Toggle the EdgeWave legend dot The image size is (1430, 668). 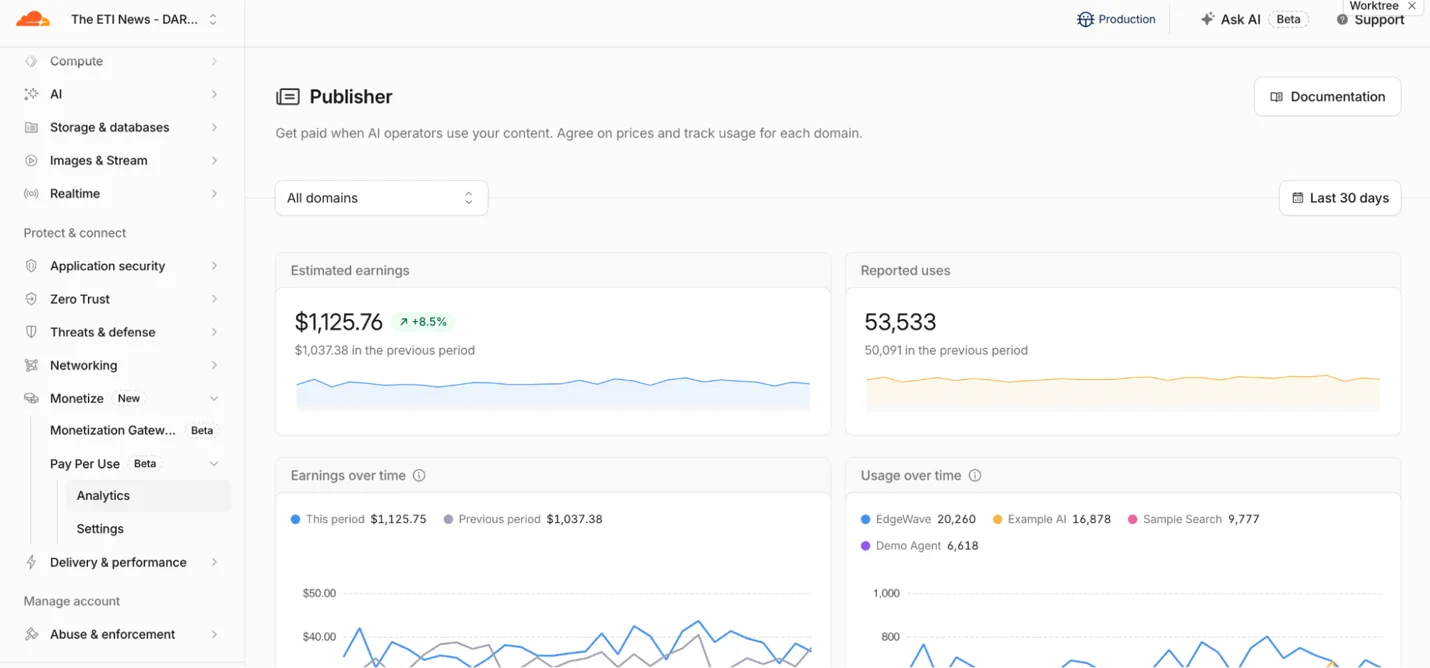tap(866, 520)
